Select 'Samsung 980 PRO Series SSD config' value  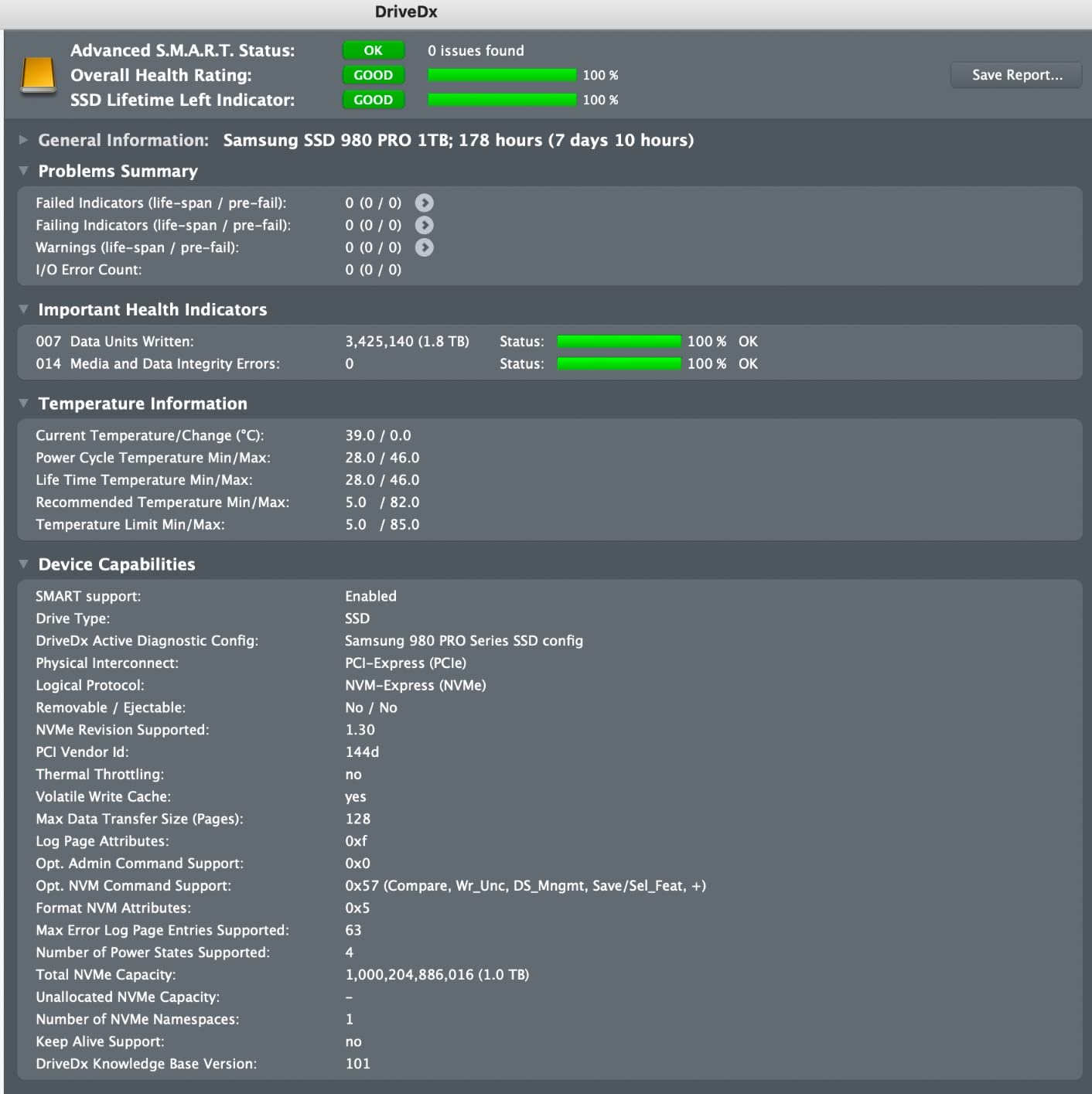[x=464, y=641]
